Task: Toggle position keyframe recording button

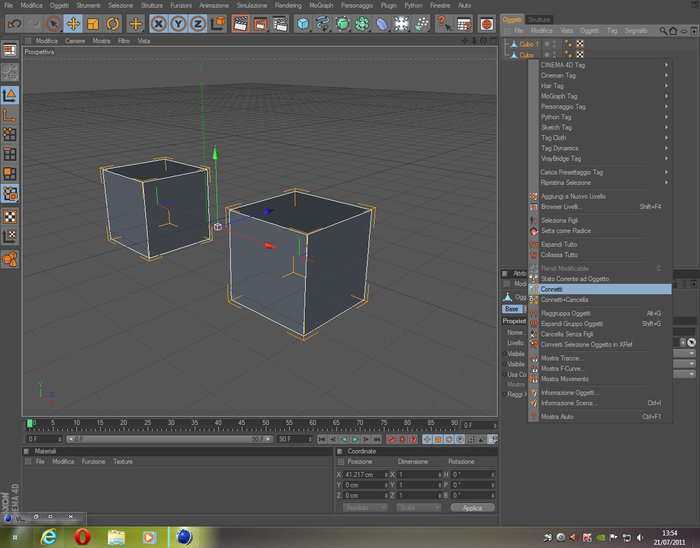Action: 427,439
